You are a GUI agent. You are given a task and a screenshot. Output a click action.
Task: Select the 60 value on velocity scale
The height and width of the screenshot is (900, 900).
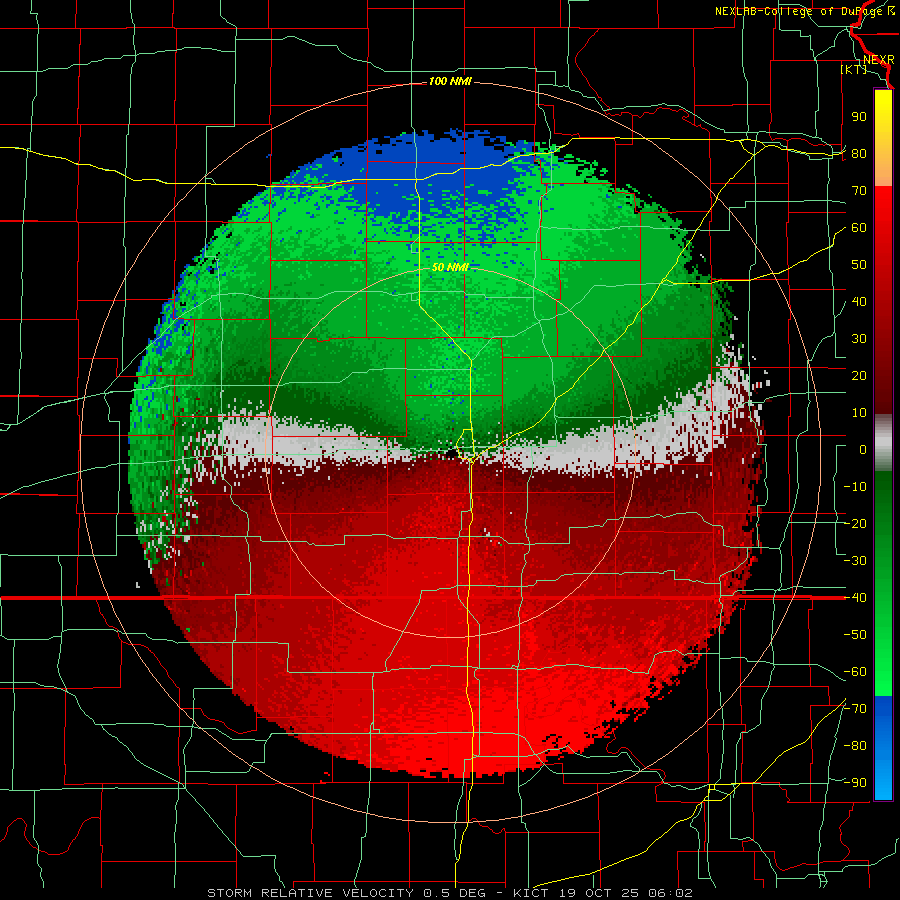click(859, 227)
